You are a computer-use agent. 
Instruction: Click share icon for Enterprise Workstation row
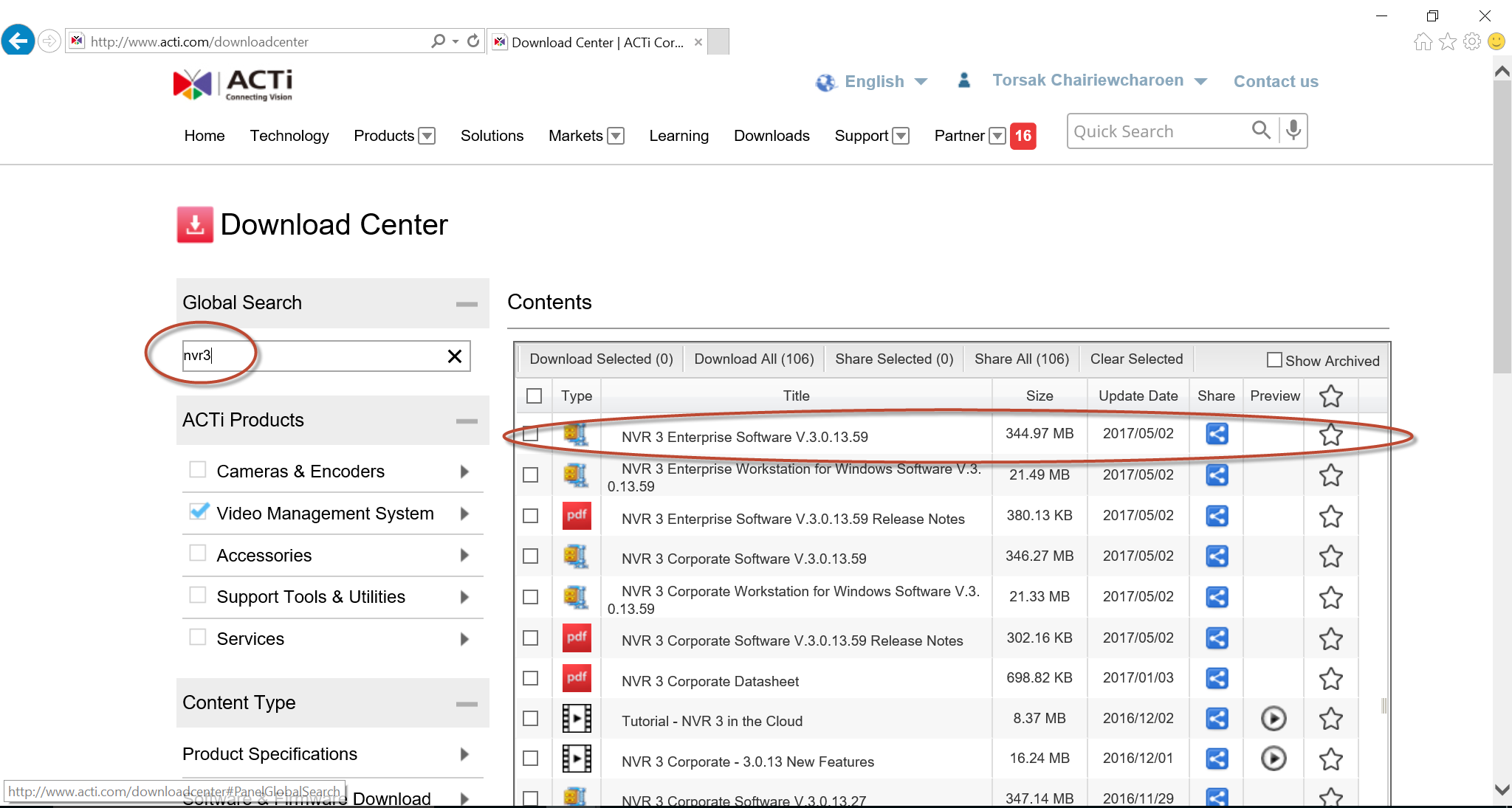[x=1217, y=474]
